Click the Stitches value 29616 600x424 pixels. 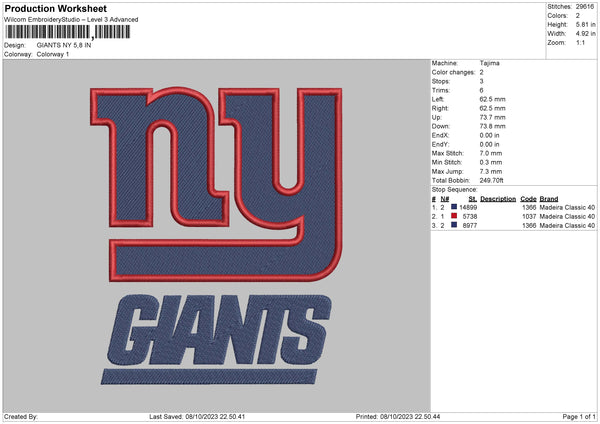[585, 7]
